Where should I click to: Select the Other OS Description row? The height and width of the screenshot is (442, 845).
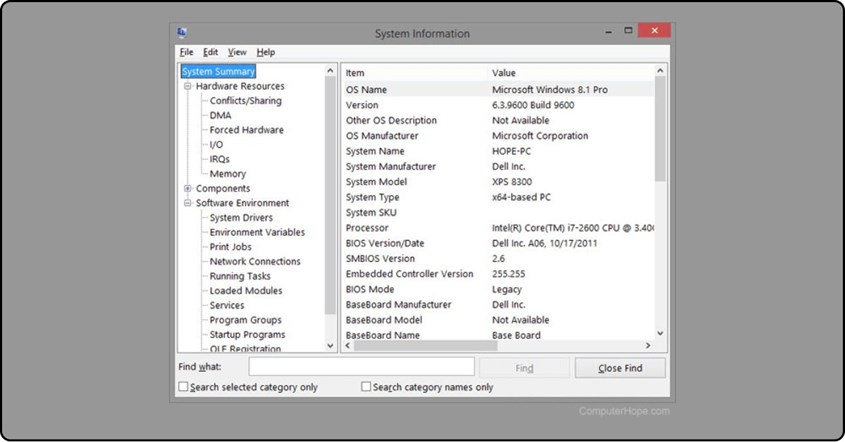coord(498,120)
